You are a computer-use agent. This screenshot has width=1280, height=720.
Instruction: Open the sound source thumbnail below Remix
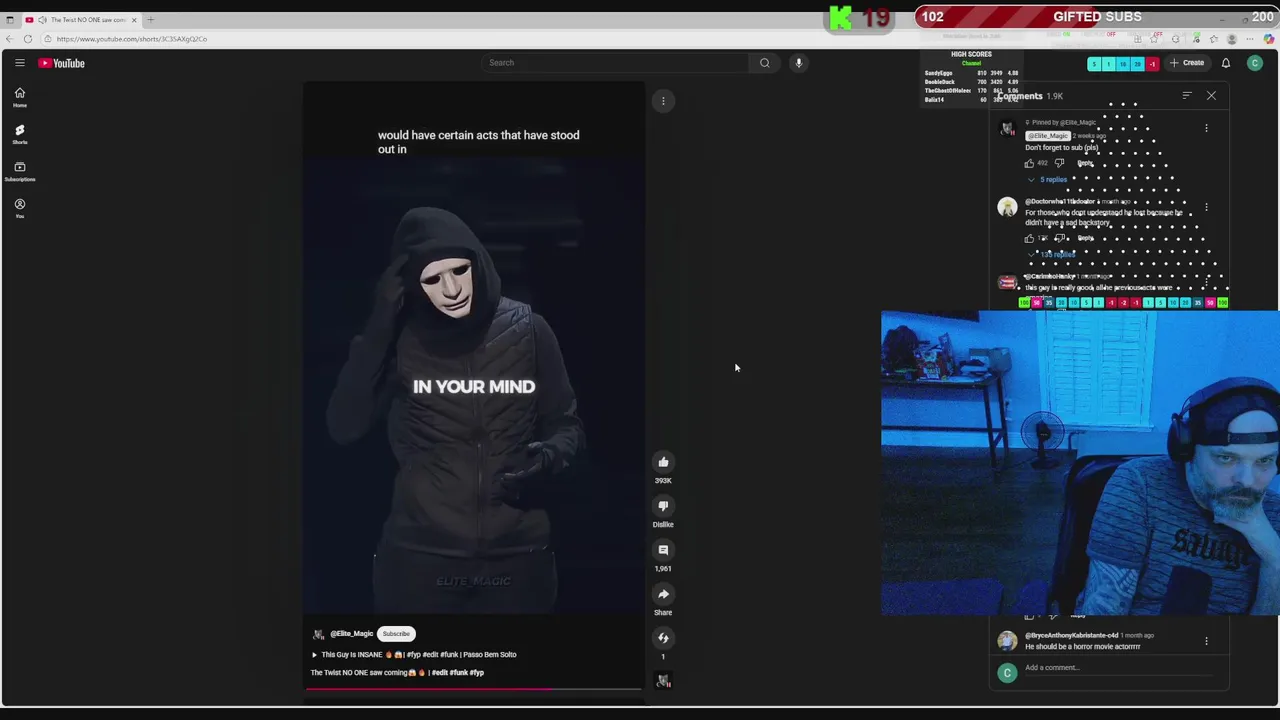663,681
